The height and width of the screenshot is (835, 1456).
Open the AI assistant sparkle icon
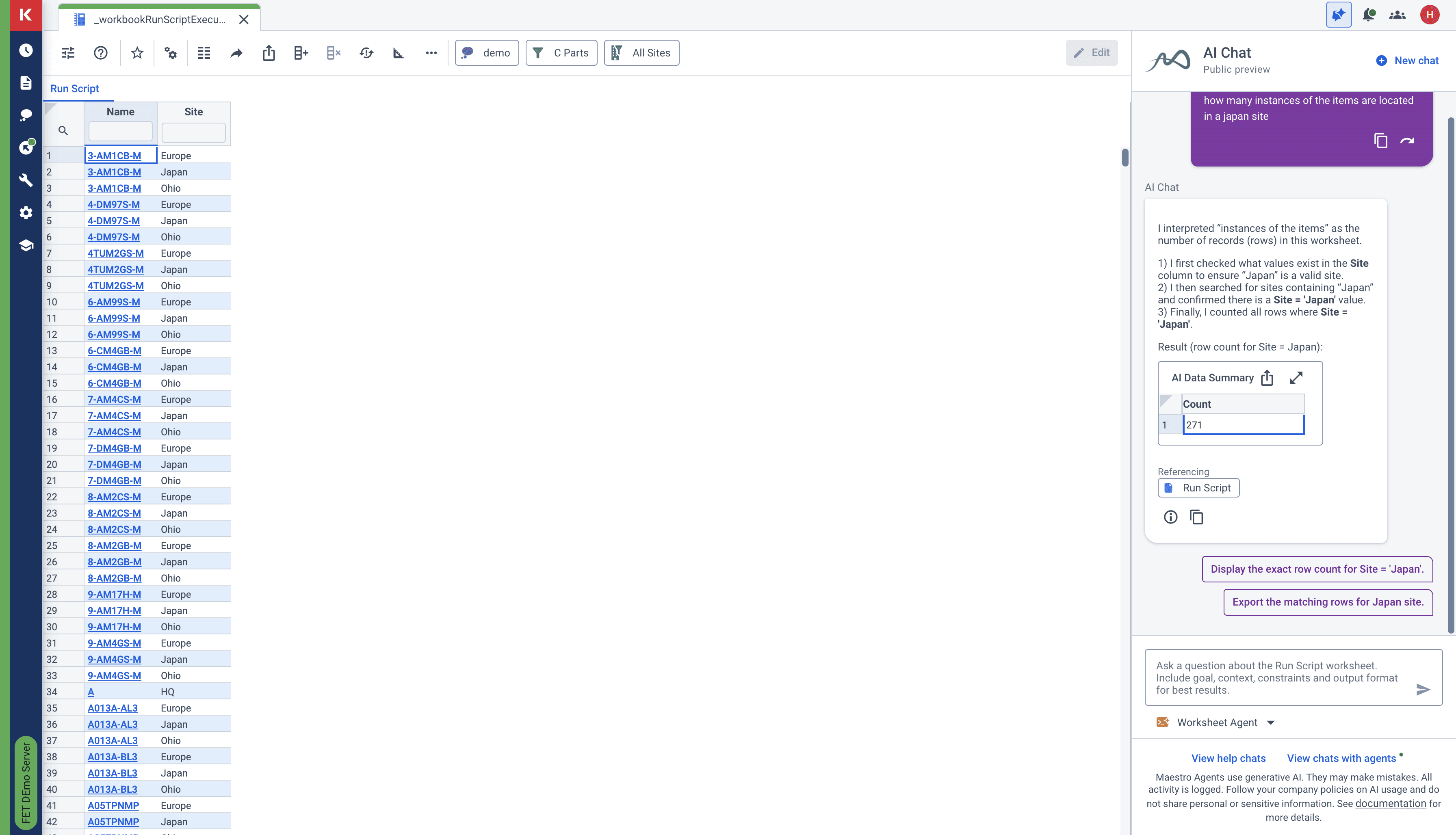click(x=1338, y=15)
